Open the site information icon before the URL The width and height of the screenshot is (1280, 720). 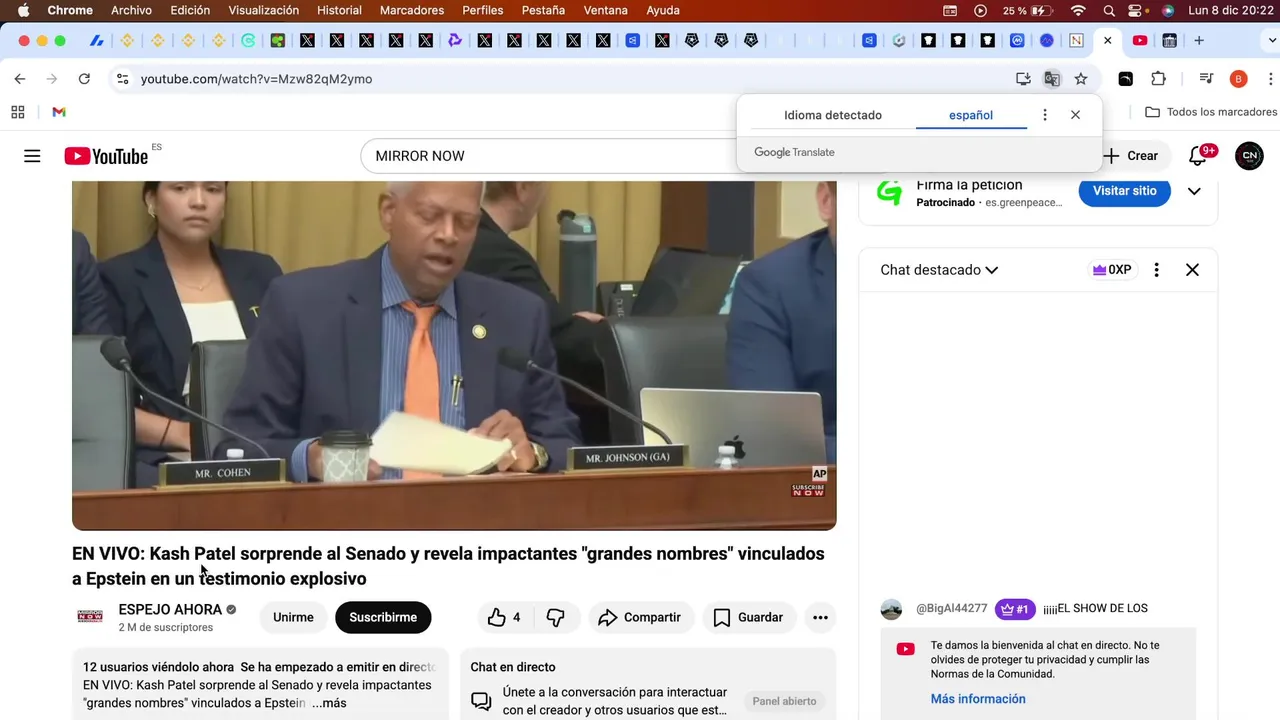tap(122, 79)
